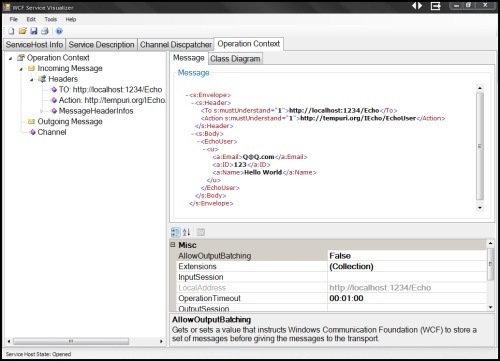Click the Print toolbar icon

(45, 31)
